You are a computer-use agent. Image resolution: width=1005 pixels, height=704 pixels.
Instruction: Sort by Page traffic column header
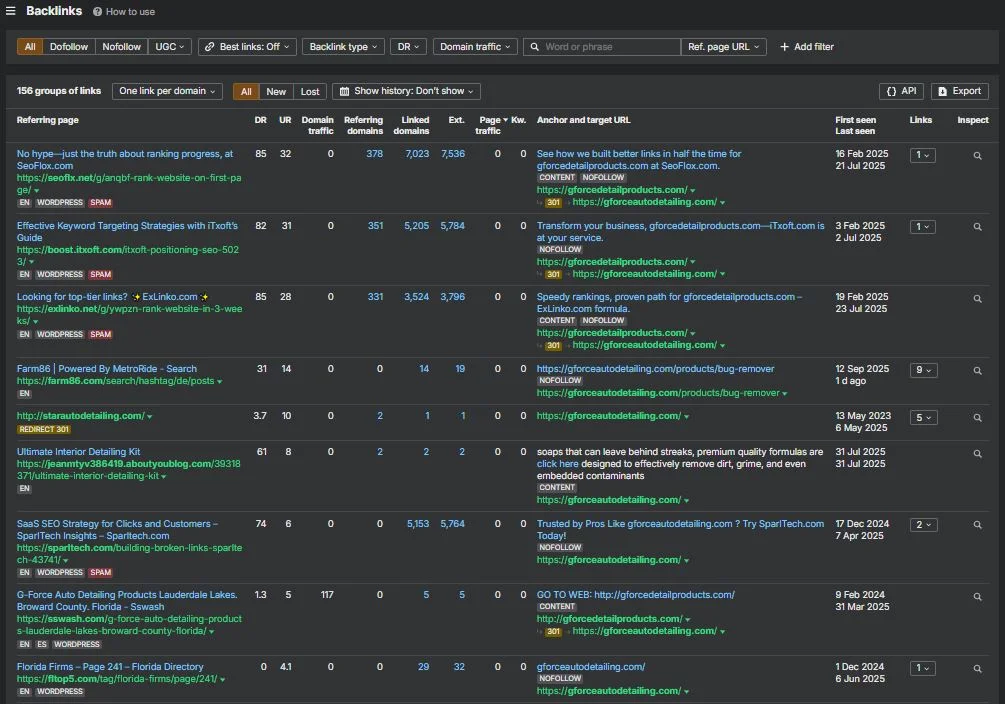click(x=490, y=125)
